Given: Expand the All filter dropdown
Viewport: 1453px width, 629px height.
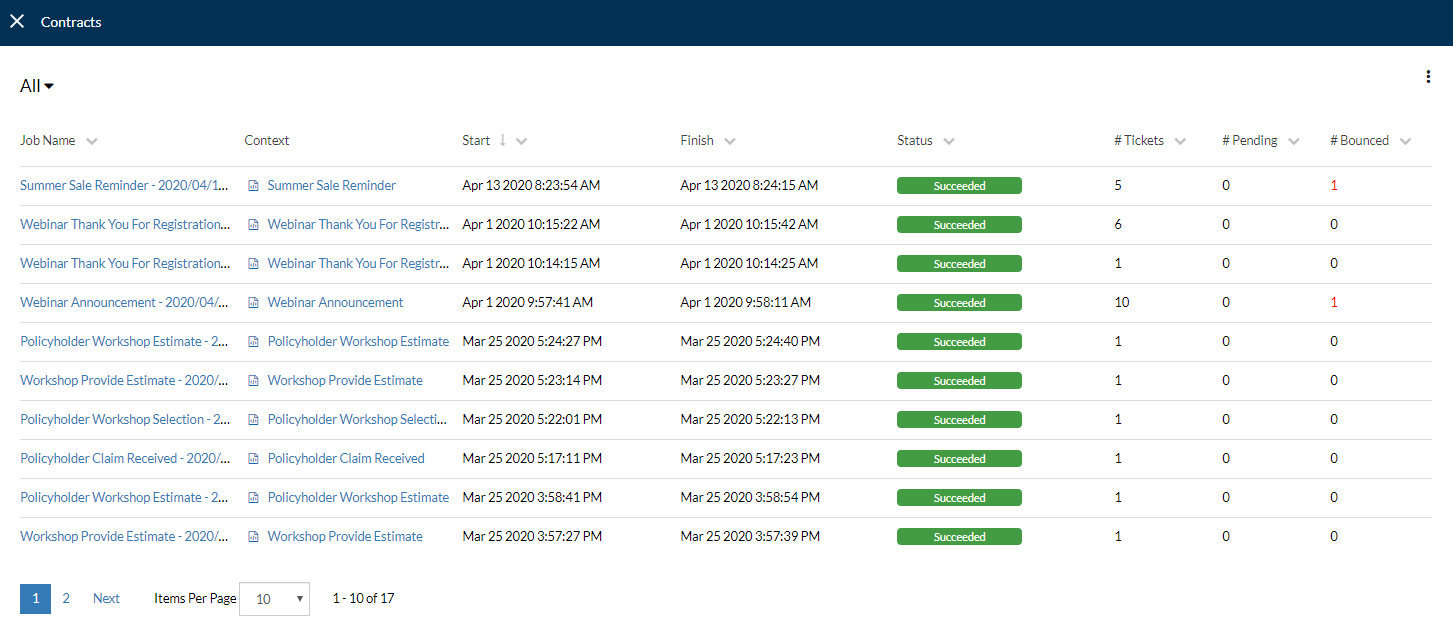Looking at the screenshot, I should 37,86.
